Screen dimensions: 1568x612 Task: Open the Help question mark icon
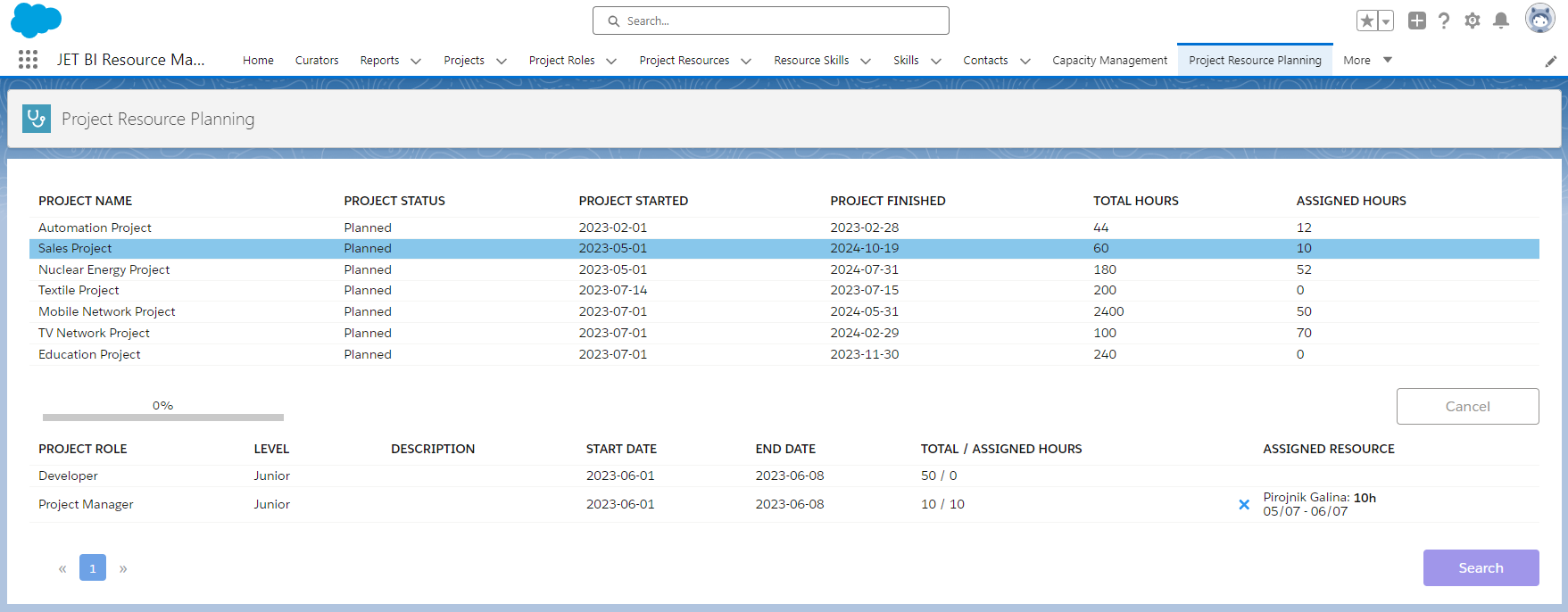(1444, 21)
